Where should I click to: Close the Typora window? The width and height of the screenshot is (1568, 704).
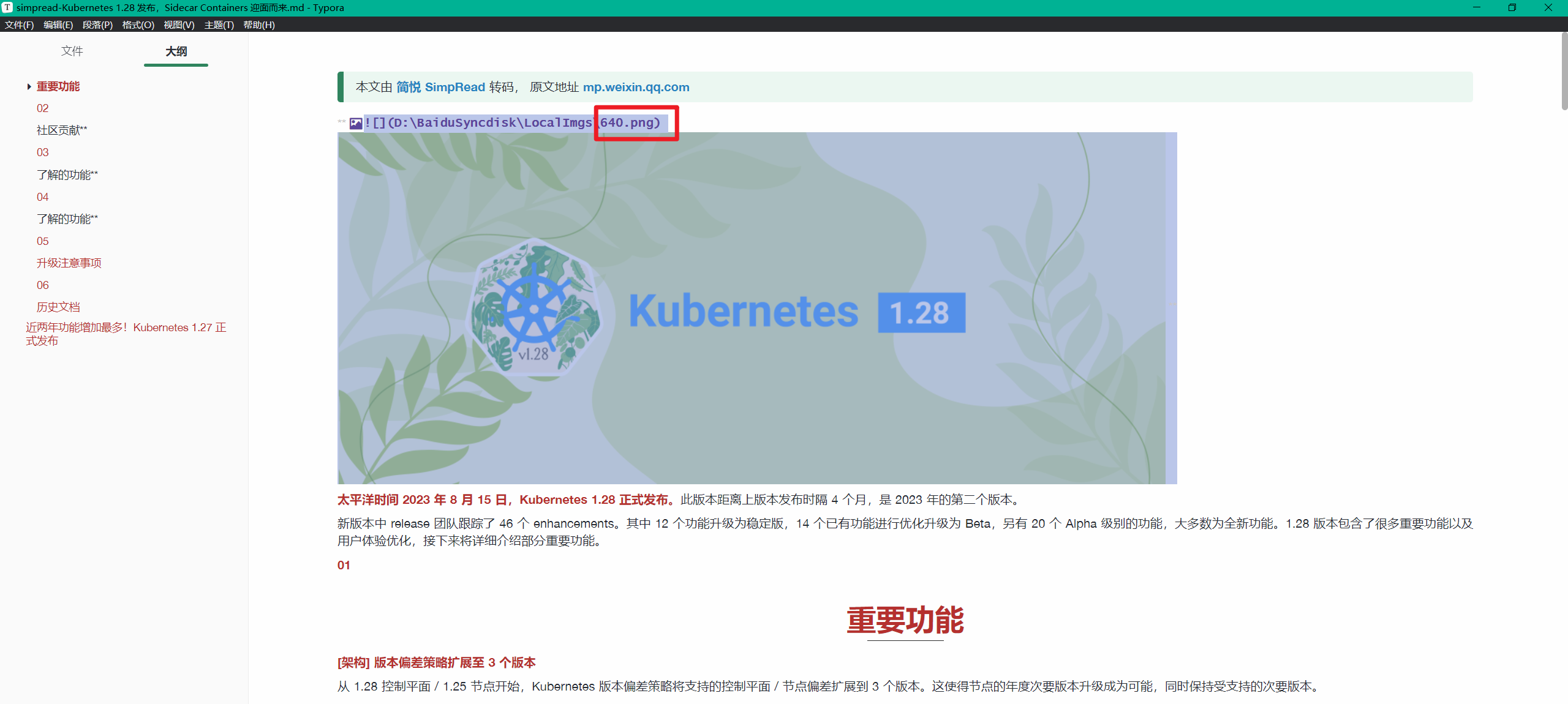pyautogui.click(x=1548, y=7)
